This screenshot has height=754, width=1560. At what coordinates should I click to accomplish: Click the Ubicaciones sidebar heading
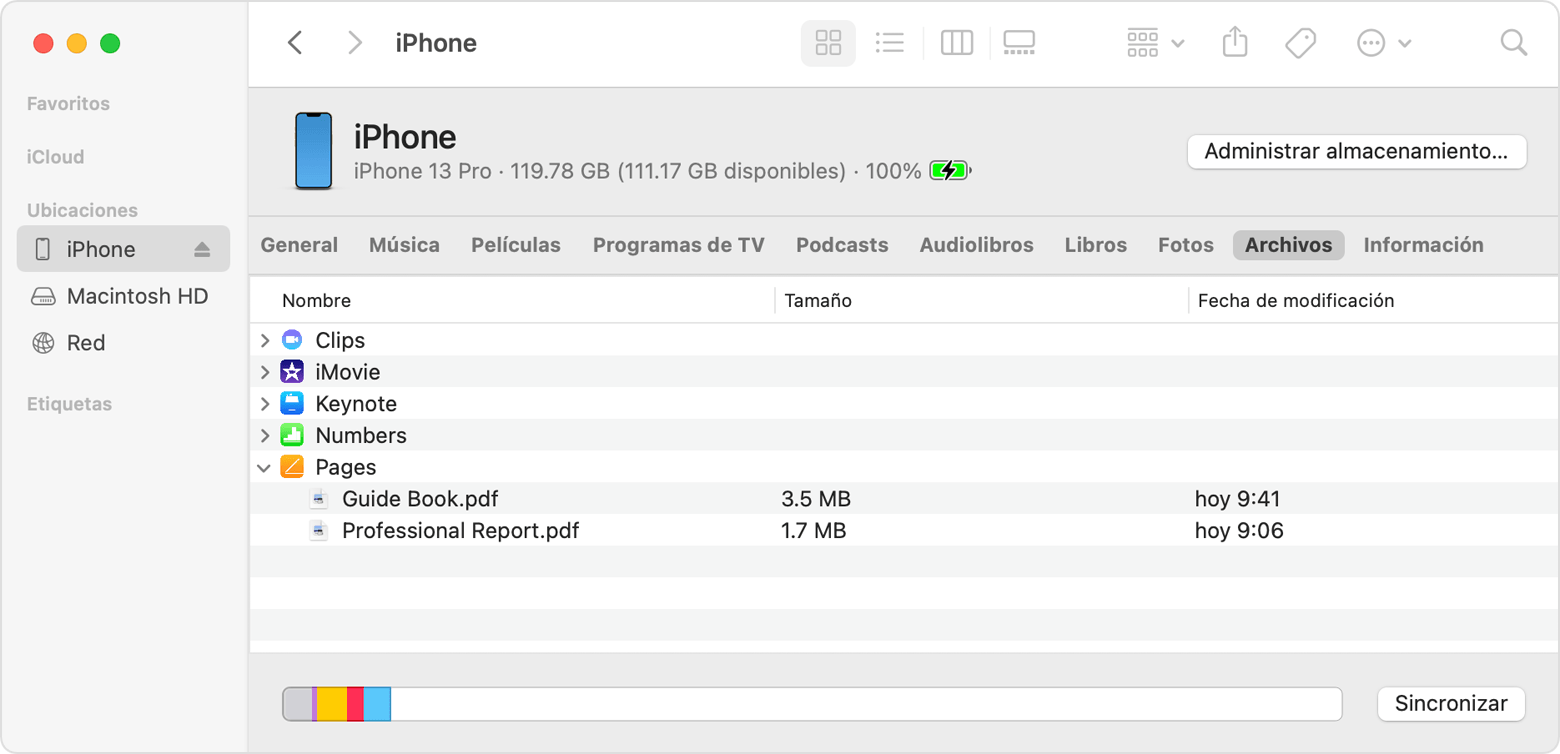click(82, 210)
